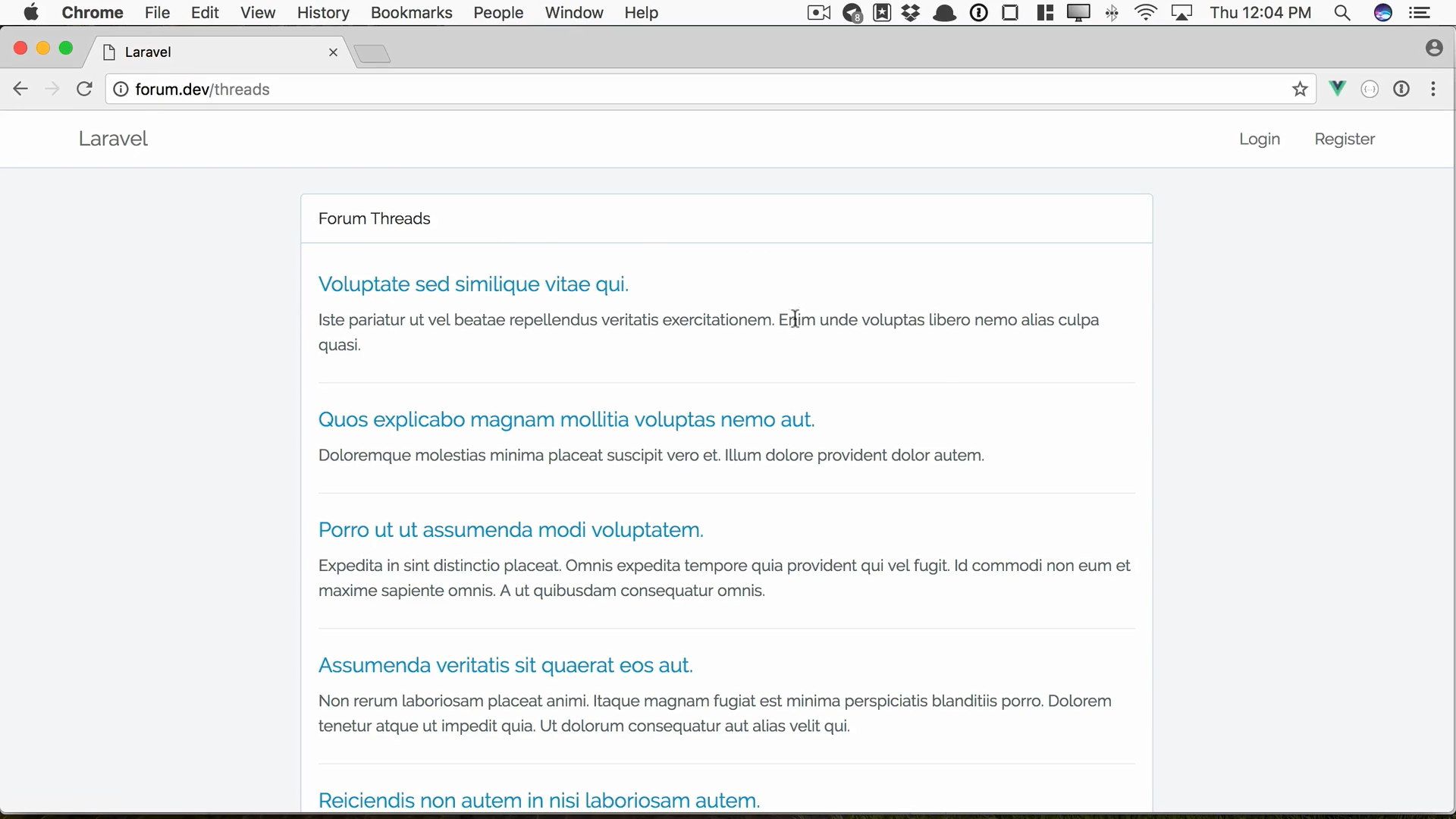Image resolution: width=1456 pixels, height=819 pixels.
Task: Open the Register page
Action: coord(1345,138)
